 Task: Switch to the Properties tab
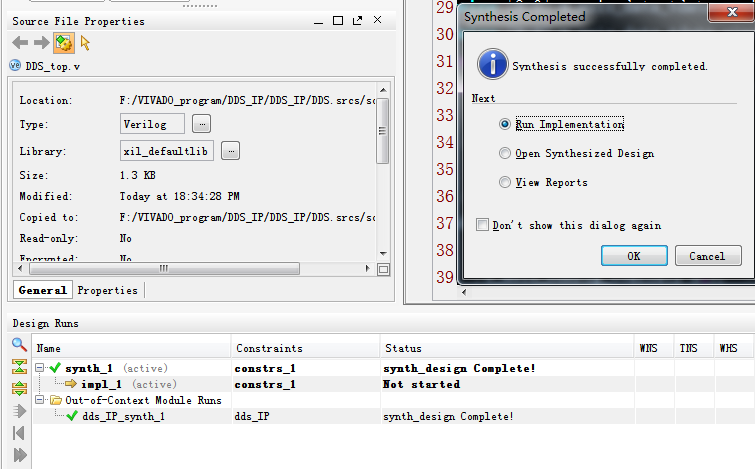pyautogui.click(x=107, y=290)
